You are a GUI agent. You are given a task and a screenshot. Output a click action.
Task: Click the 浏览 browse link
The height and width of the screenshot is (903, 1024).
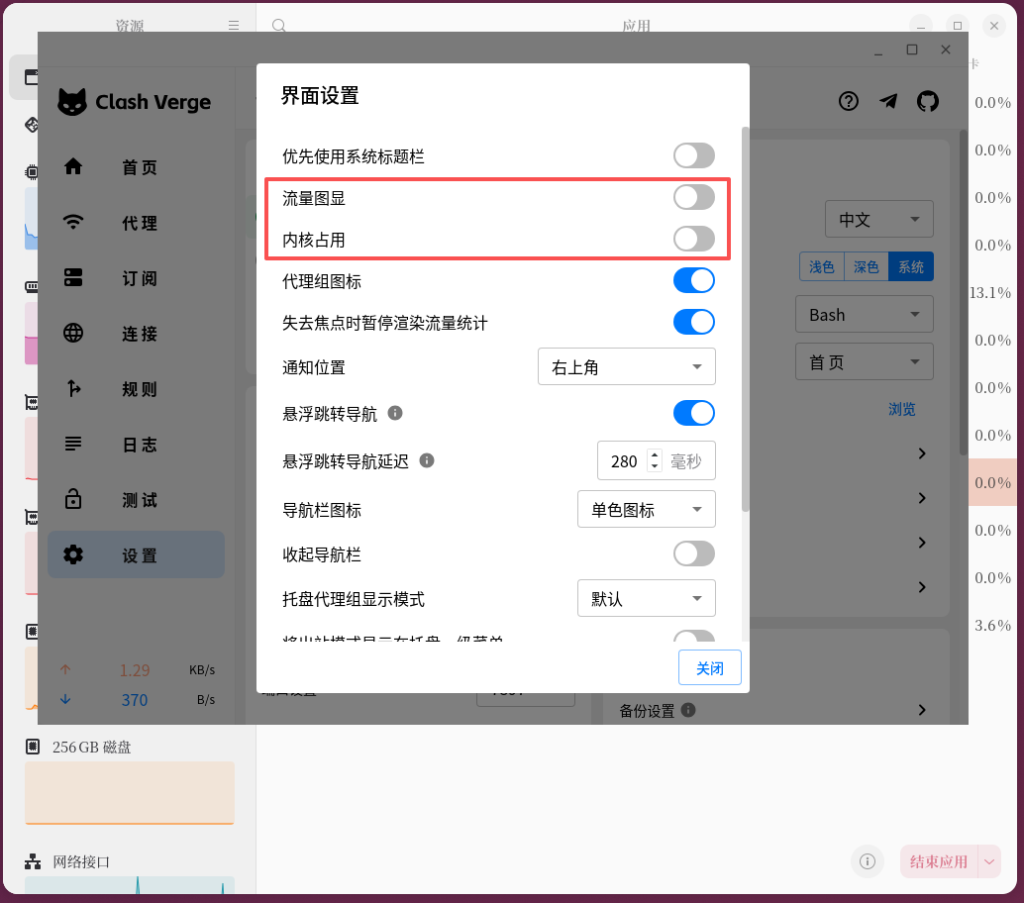point(901,409)
